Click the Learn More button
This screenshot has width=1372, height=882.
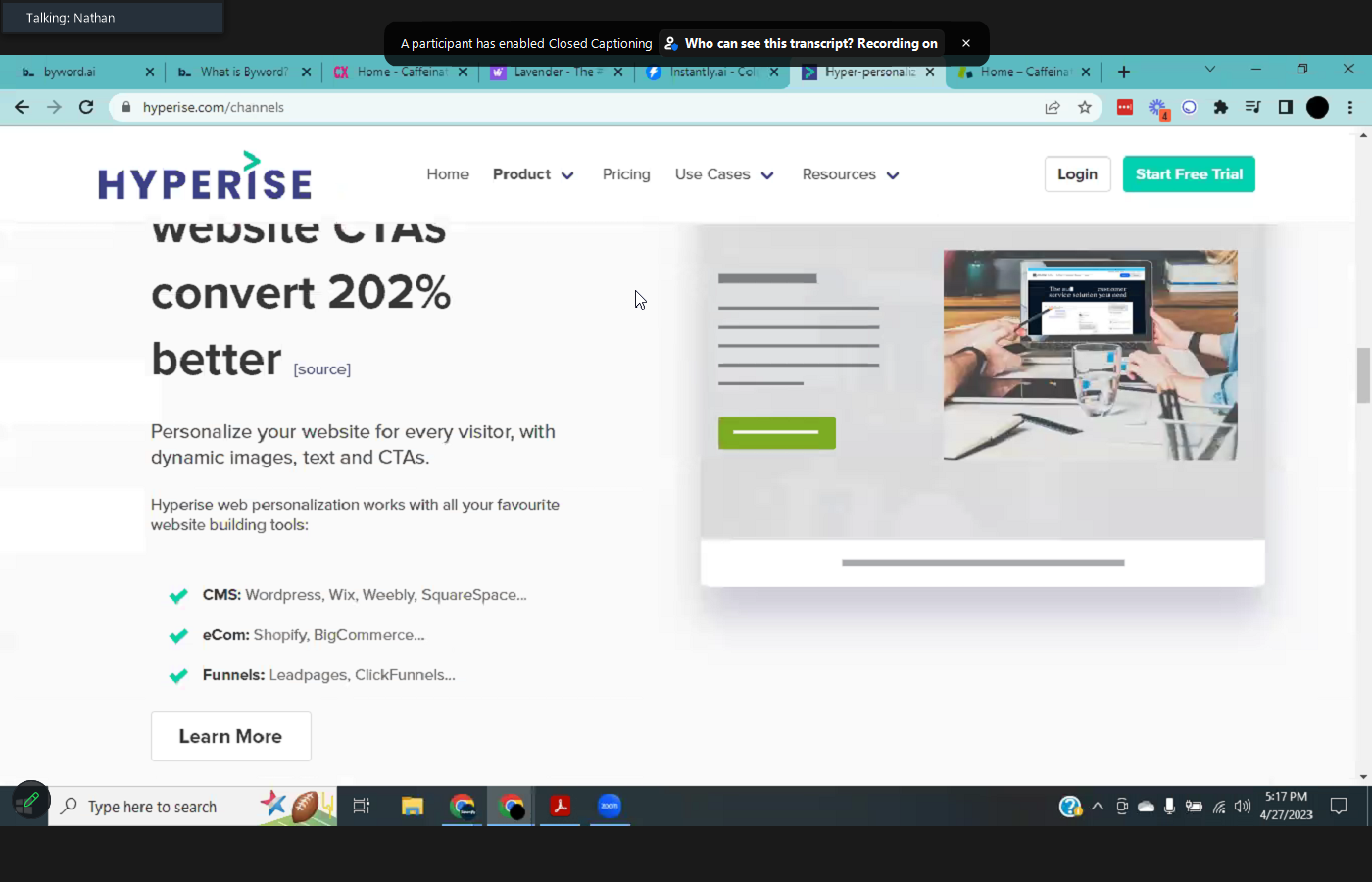pyautogui.click(x=230, y=736)
